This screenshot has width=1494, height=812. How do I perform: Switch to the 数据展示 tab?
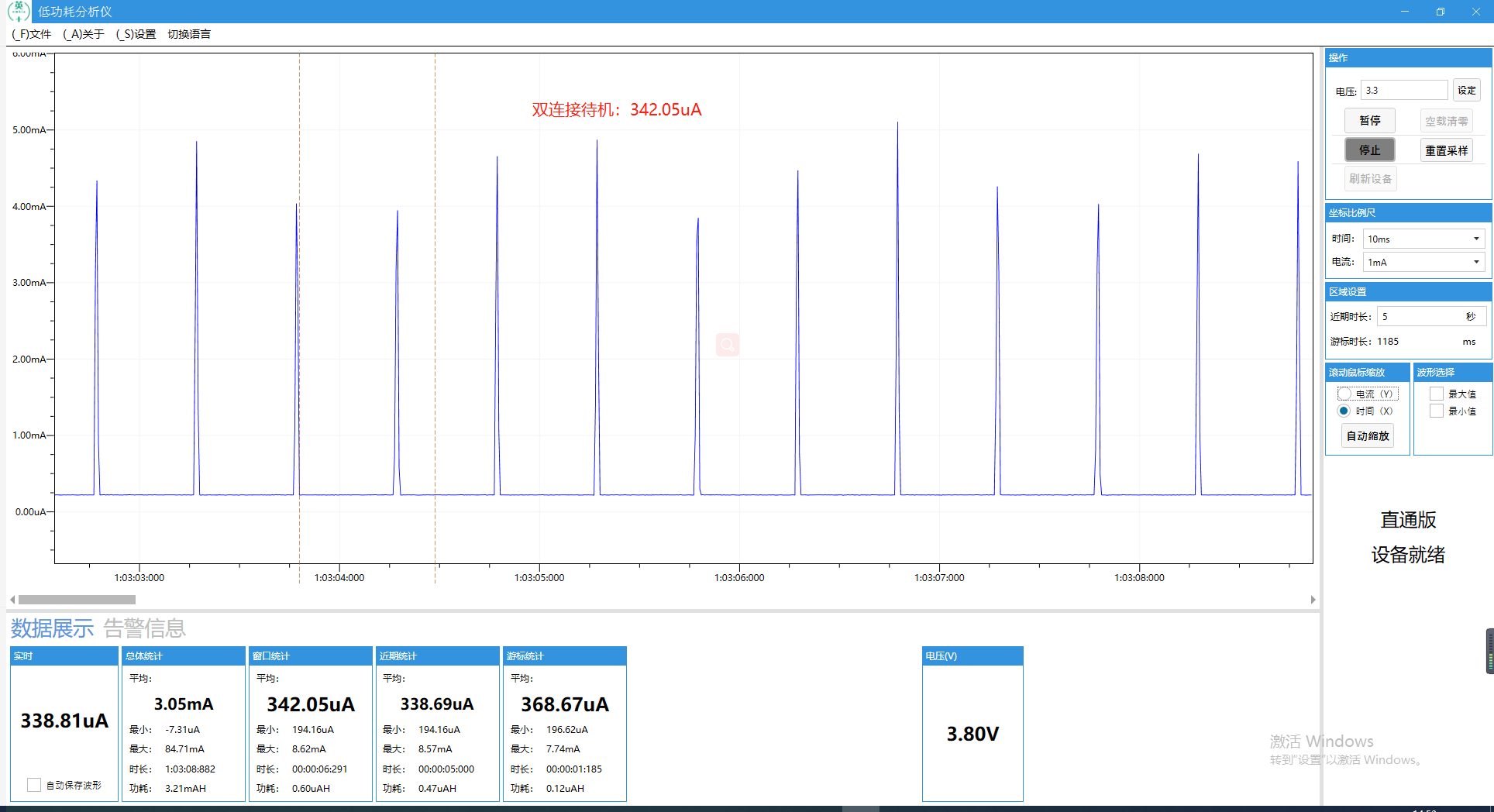click(52, 628)
